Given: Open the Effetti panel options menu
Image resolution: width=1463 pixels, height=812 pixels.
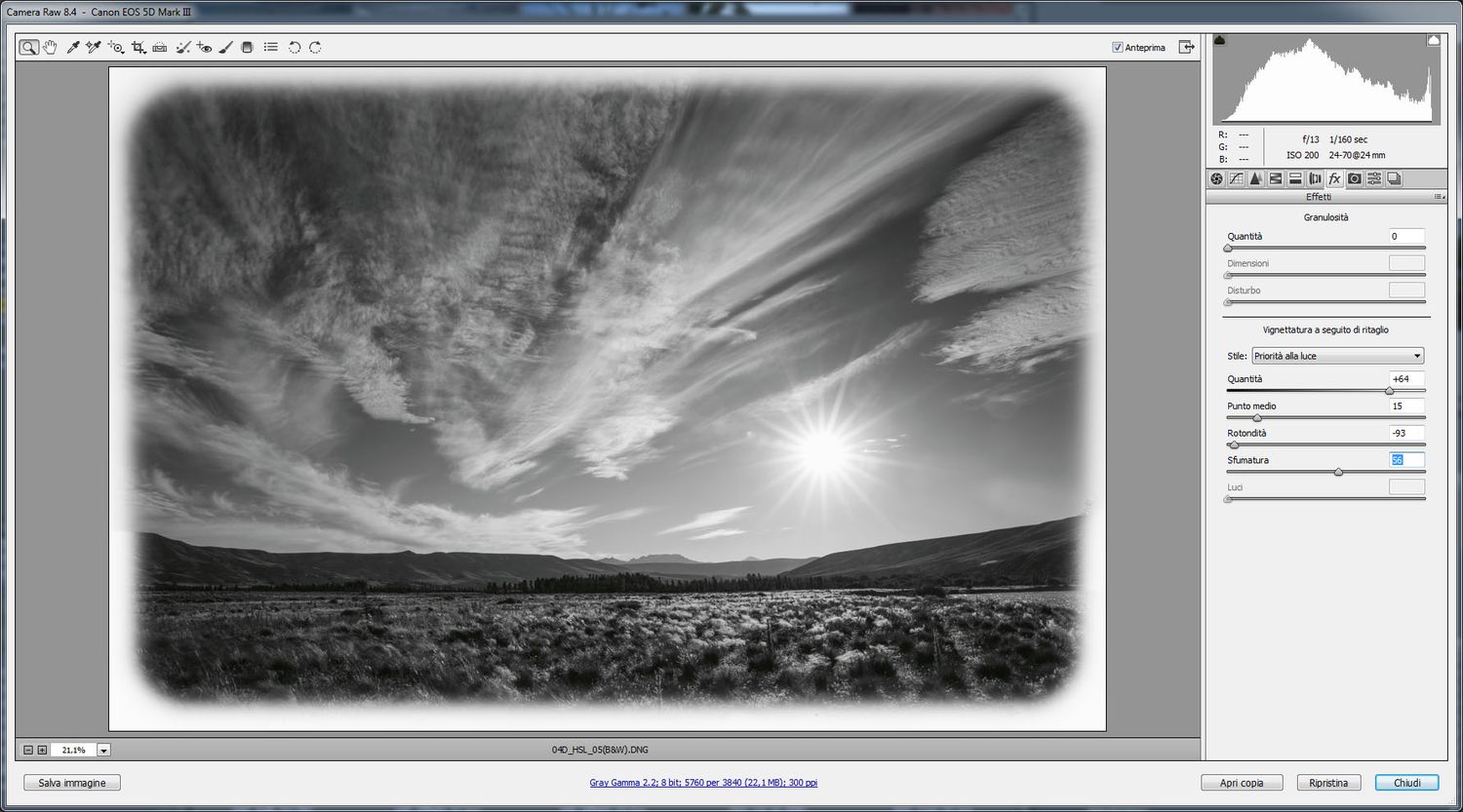Looking at the screenshot, I should point(1439,197).
